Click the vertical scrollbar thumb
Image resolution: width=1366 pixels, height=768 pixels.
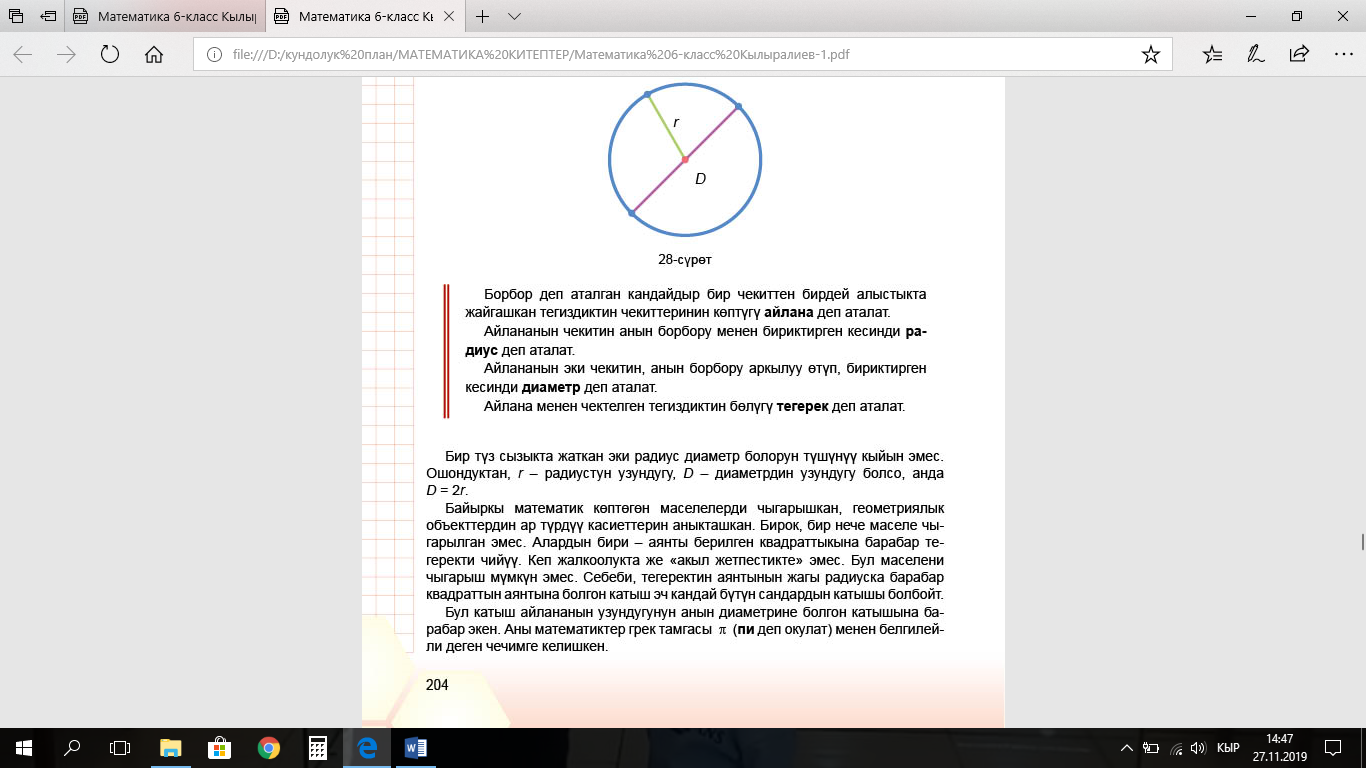click(1361, 541)
